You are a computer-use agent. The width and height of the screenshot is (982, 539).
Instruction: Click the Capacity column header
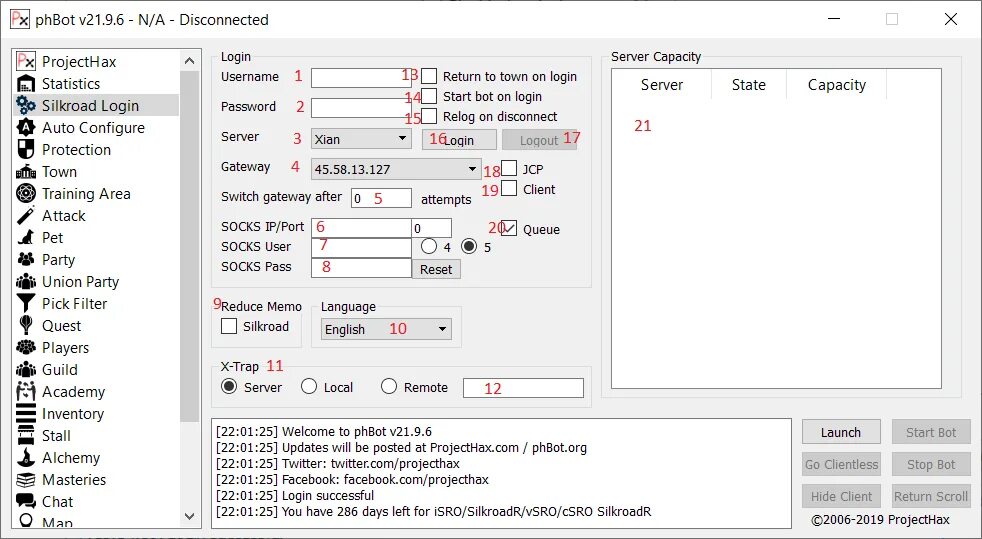click(x=837, y=85)
